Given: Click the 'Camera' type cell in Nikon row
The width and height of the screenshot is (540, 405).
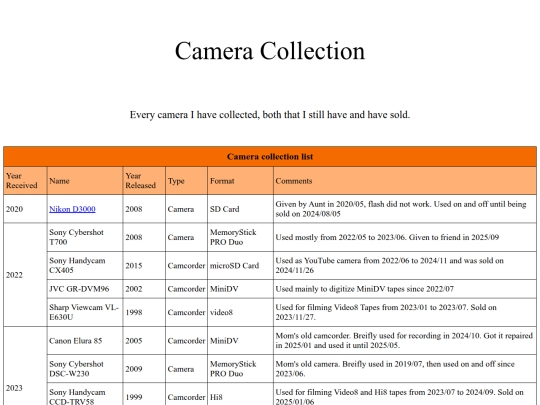Looking at the screenshot, I should pos(186,209).
